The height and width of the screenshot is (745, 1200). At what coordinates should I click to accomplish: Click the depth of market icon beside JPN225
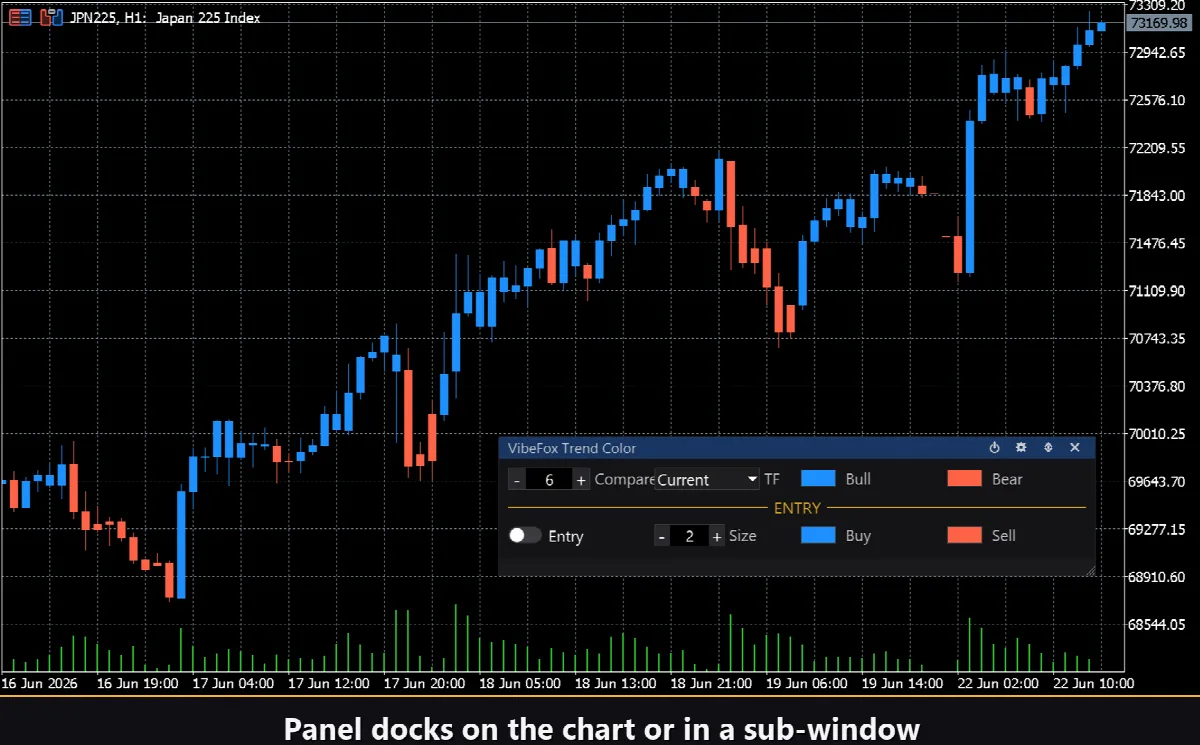(x=20, y=17)
